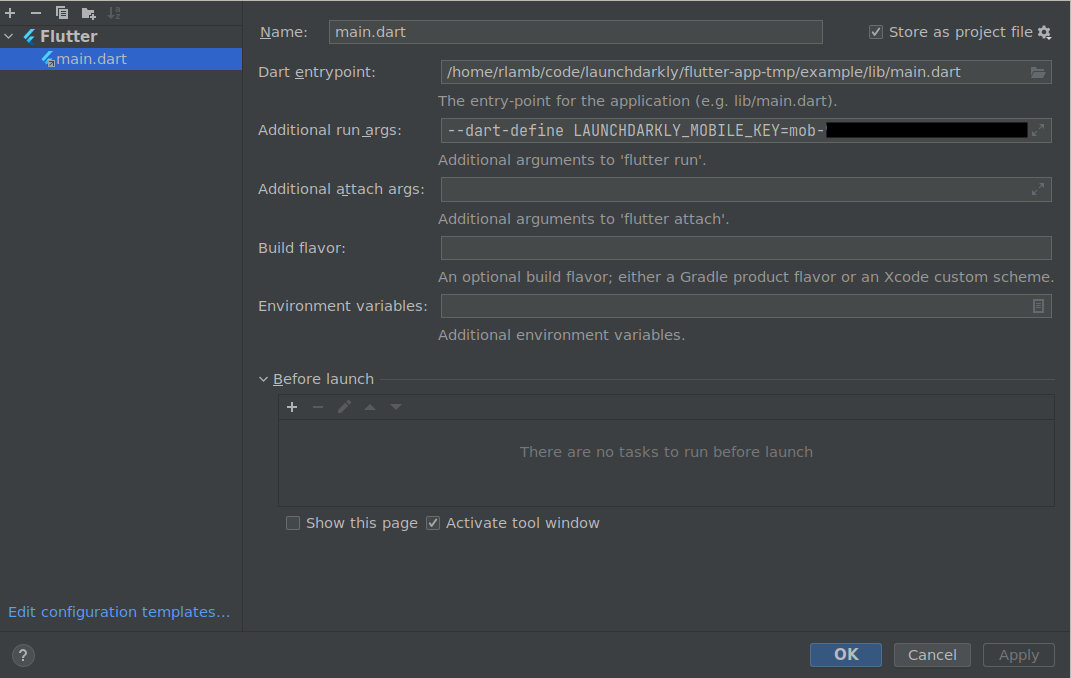Screen dimensions: 1071x678
Task: Expand the Additional run args editor
Action: pos(1038,129)
